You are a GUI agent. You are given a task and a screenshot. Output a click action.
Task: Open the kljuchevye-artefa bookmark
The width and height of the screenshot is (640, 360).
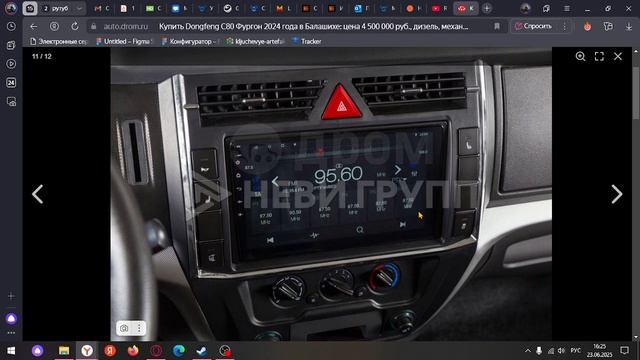point(255,41)
